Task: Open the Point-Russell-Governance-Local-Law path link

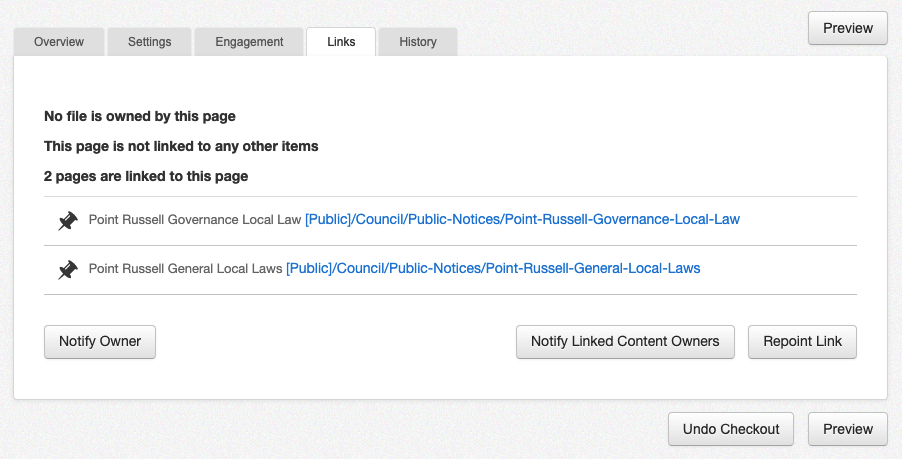Action: (x=522, y=219)
